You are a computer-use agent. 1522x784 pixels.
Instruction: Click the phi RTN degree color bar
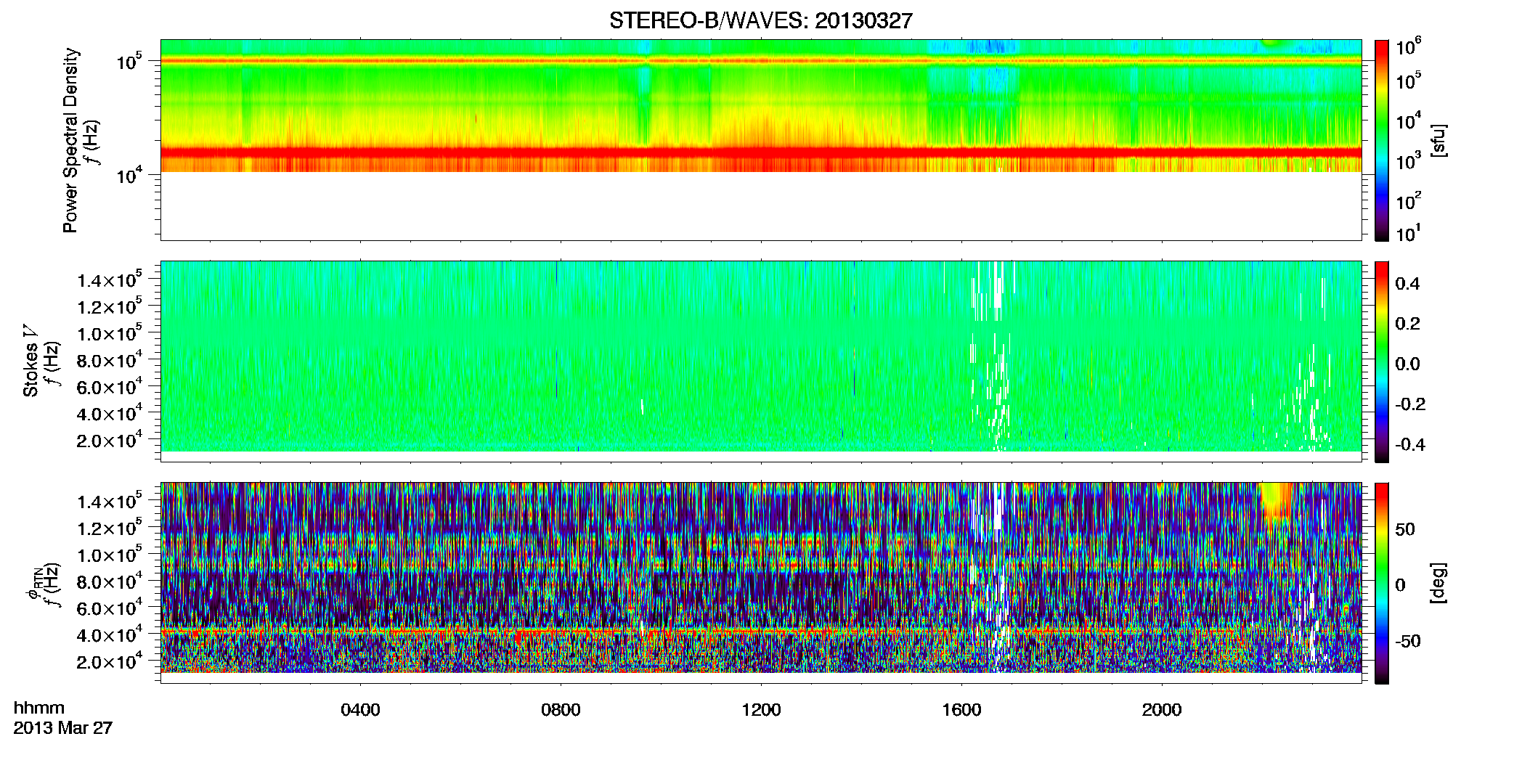point(1381,583)
